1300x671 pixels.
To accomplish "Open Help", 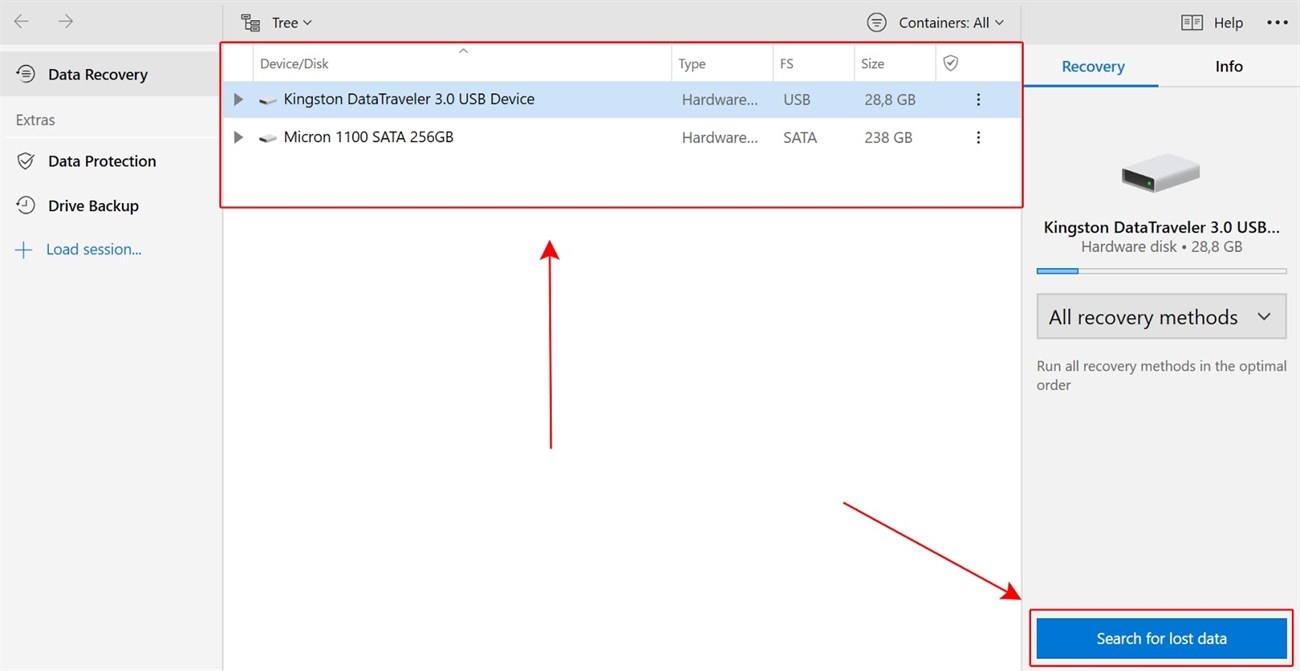I will pos(1212,22).
